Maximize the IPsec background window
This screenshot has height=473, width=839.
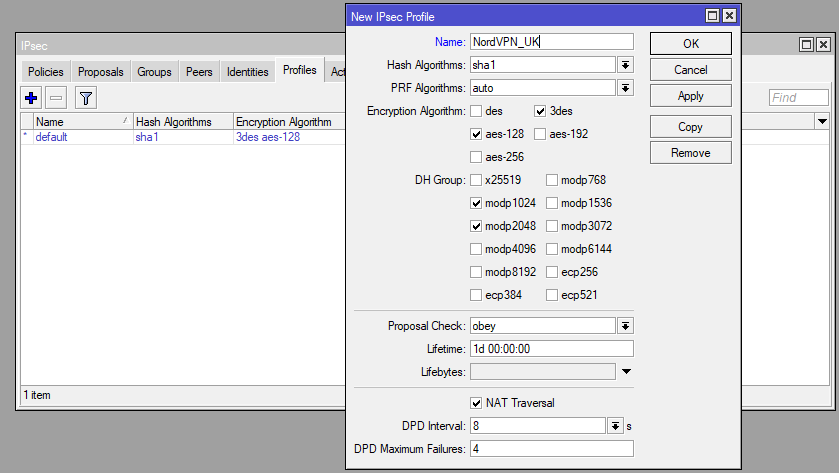[806, 44]
